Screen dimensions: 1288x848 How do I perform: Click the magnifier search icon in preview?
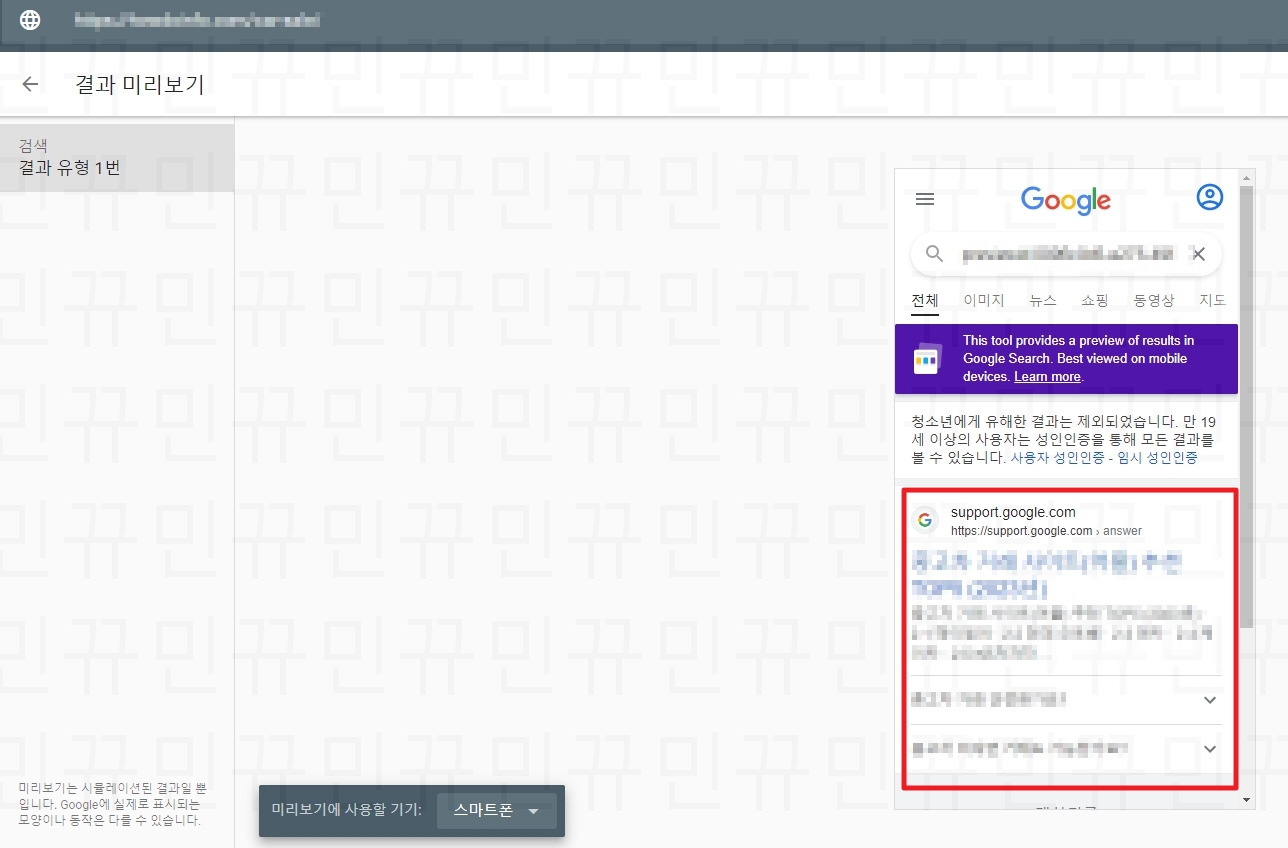(x=935, y=254)
